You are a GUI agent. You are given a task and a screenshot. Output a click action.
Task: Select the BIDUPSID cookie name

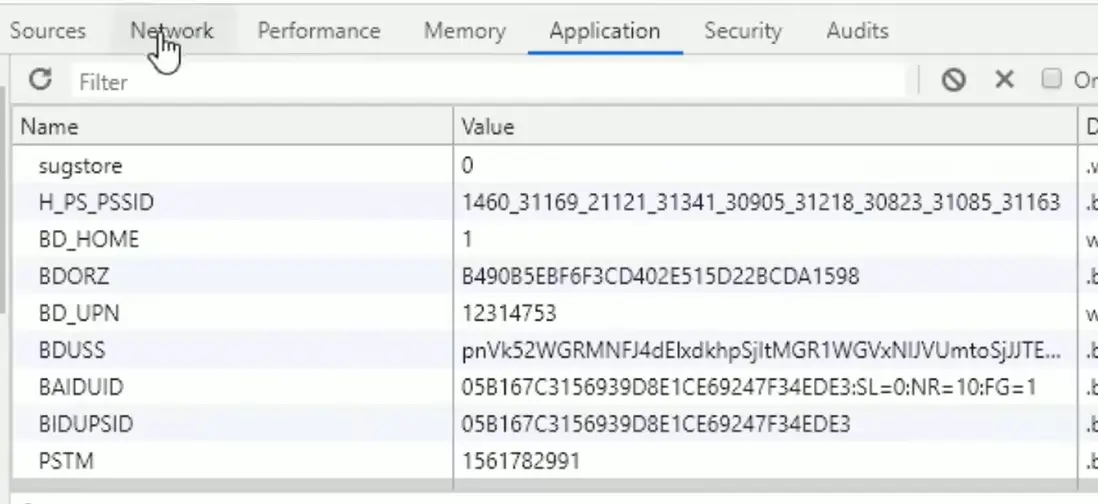point(85,424)
